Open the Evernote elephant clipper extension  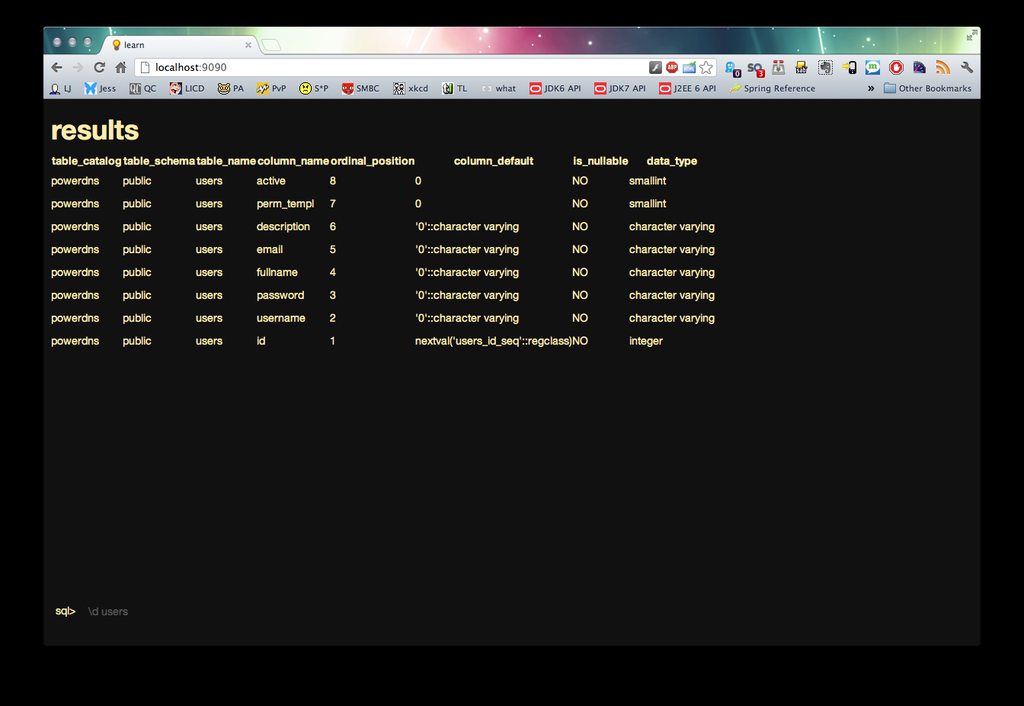pyautogui.click(x=825, y=67)
